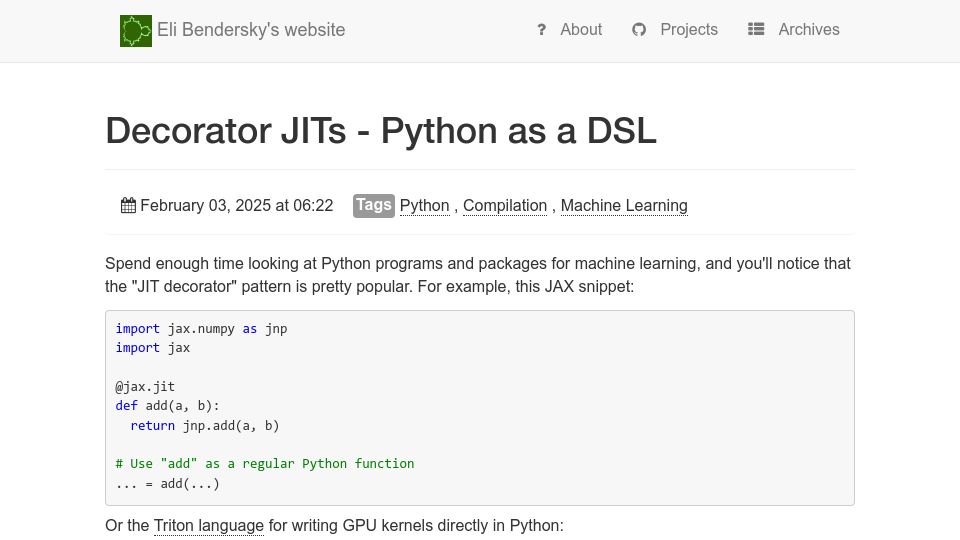The image size is (960, 540).
Task: Click the 'return jnp.add(a, b)' line
Action: (204, 426)
